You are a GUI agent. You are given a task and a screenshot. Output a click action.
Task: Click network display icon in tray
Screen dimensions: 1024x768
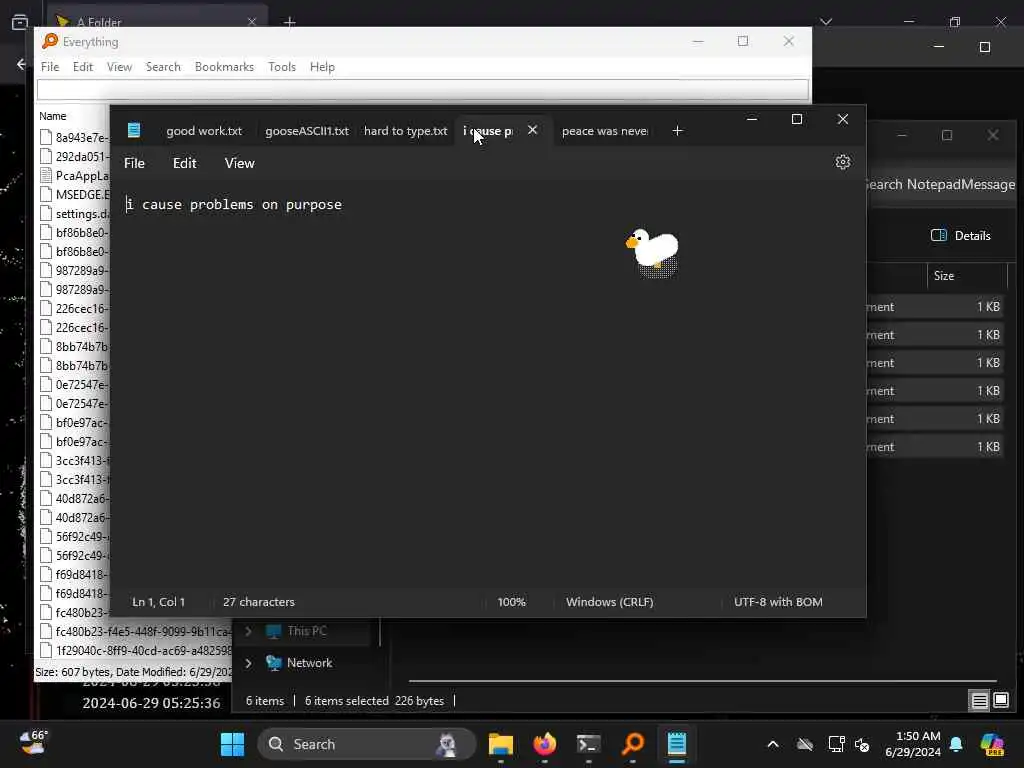pos(836,744)
